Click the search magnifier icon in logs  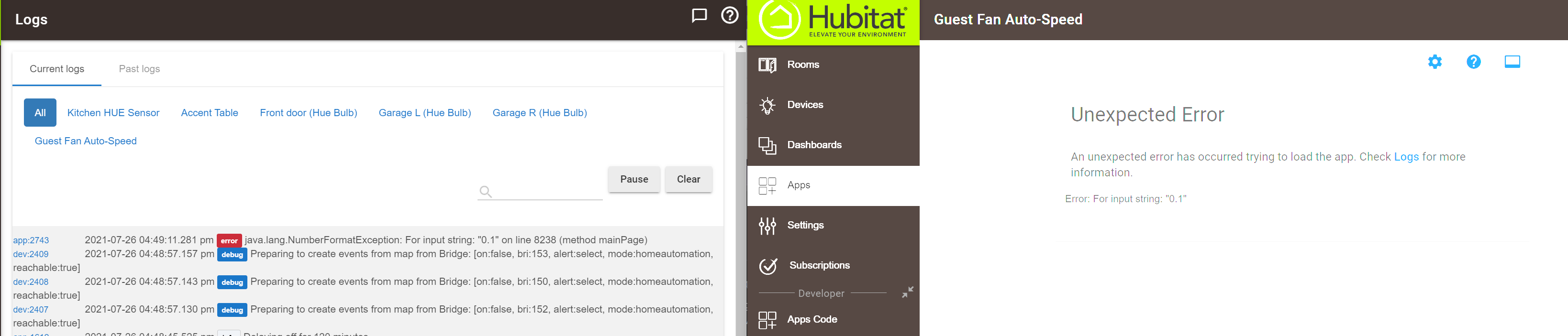click(x=485, y=191)
